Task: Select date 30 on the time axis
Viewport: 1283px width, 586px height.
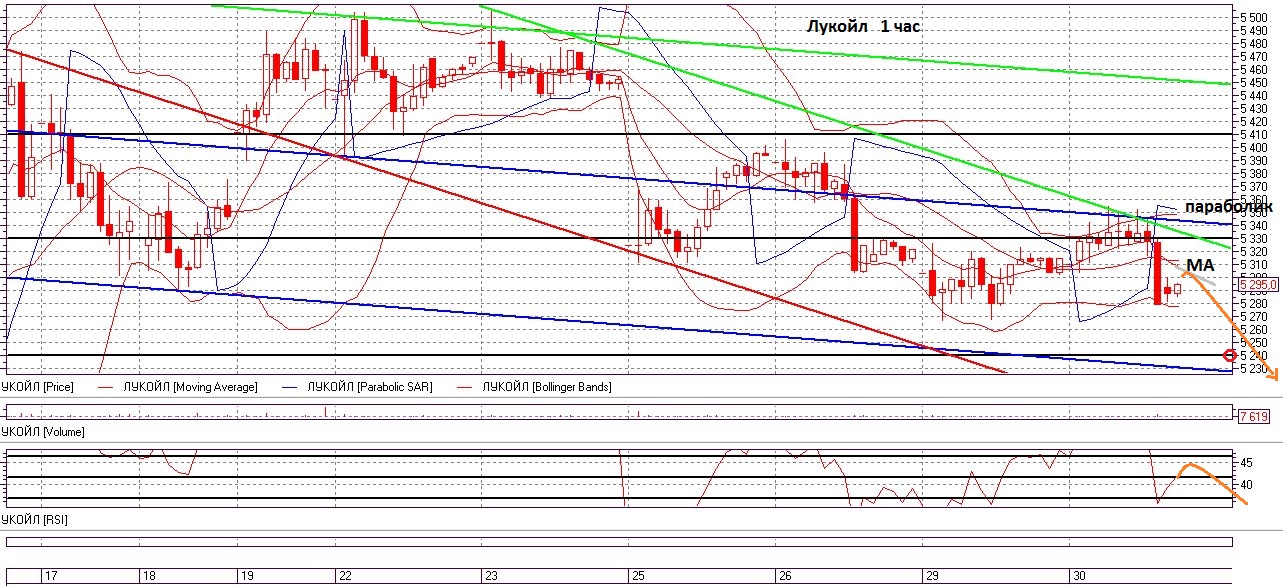Action: point(1077,576)
